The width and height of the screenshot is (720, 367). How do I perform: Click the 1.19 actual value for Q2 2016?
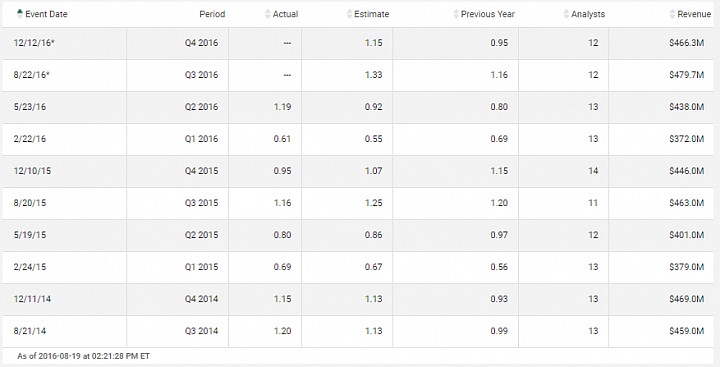pyautogui.click(x=282, y=107)
